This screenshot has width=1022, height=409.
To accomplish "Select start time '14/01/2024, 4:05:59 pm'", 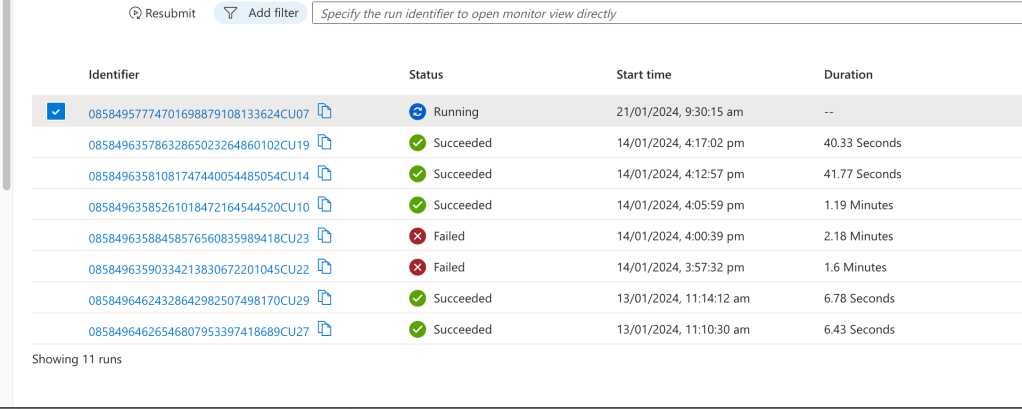I will tap(680, 205).
